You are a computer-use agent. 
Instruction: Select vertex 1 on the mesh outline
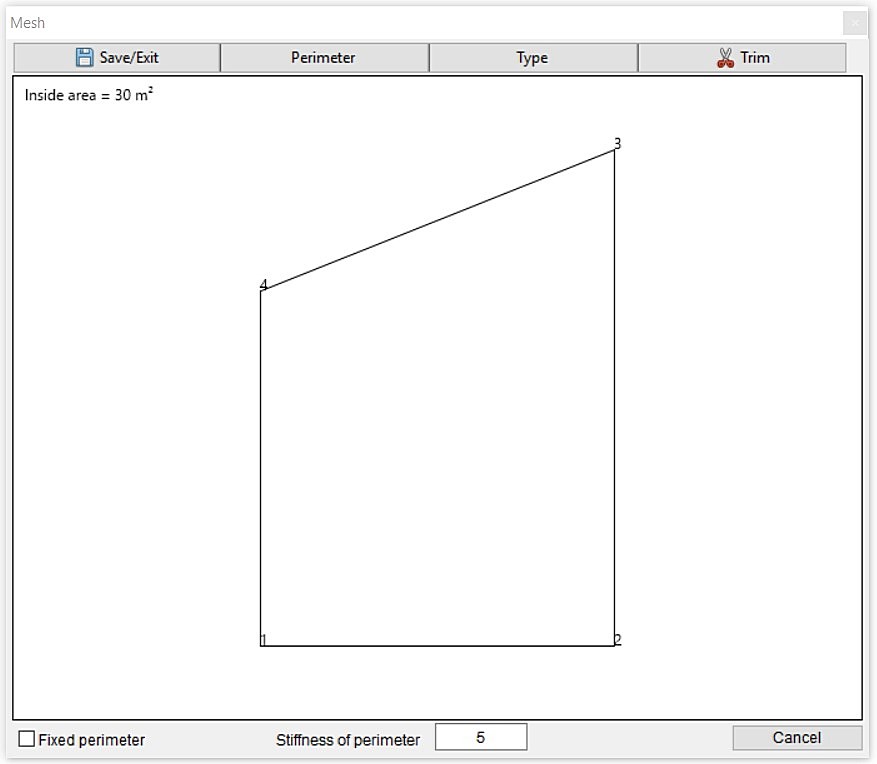click(262, 645)
